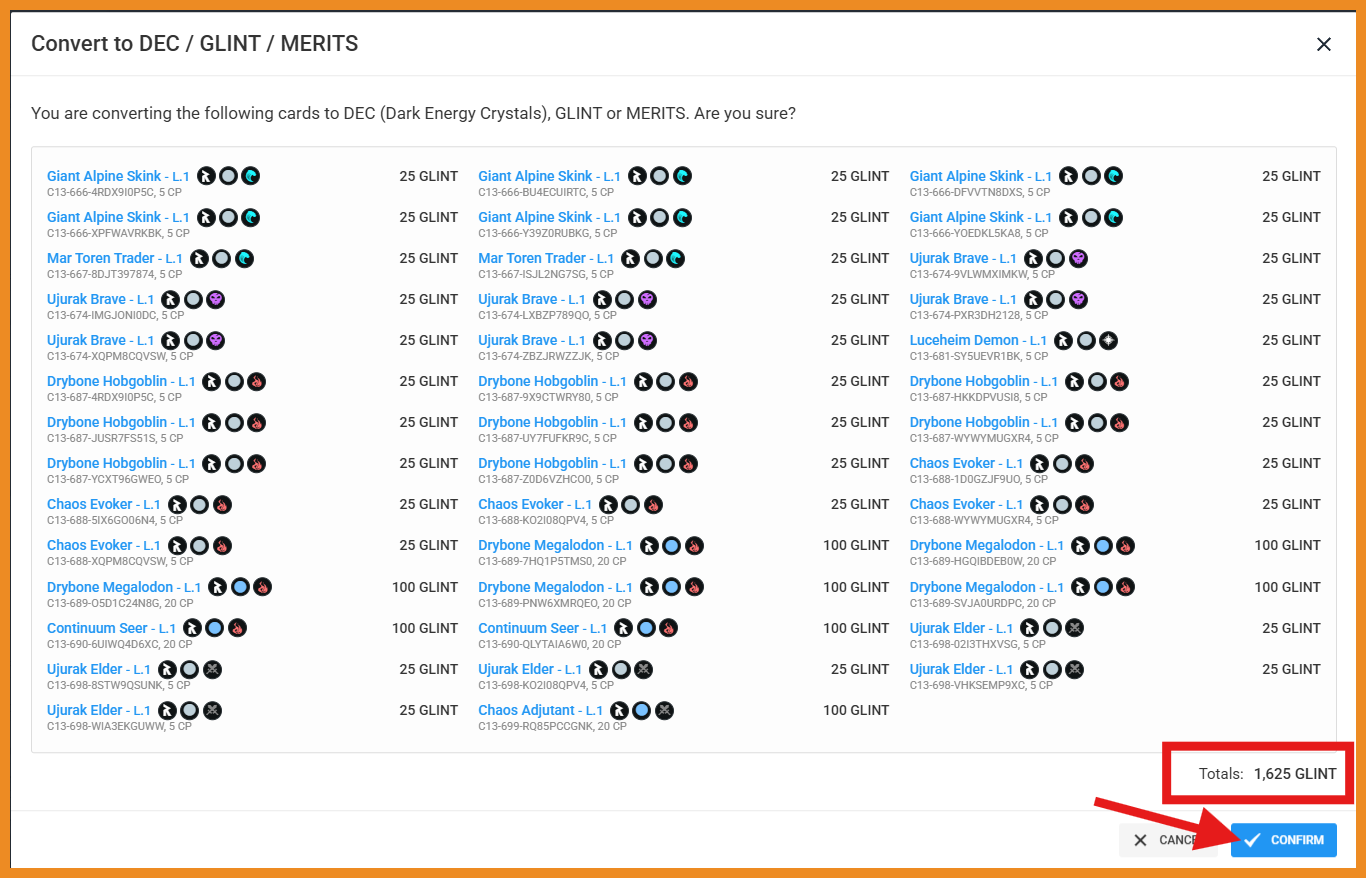Open Giant Alpine Skink link above C13-666-4RDX9I0P5C

pyautogui.click(x=118, y=176)
